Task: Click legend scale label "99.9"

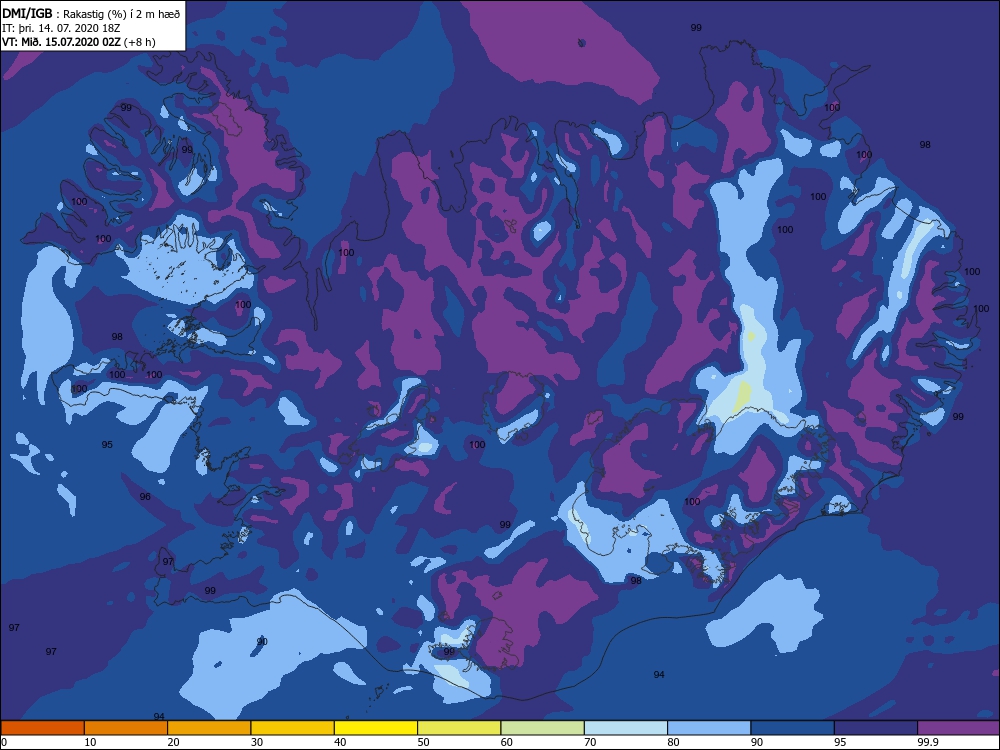Action: pyautogui.click(x=928, y=742)
